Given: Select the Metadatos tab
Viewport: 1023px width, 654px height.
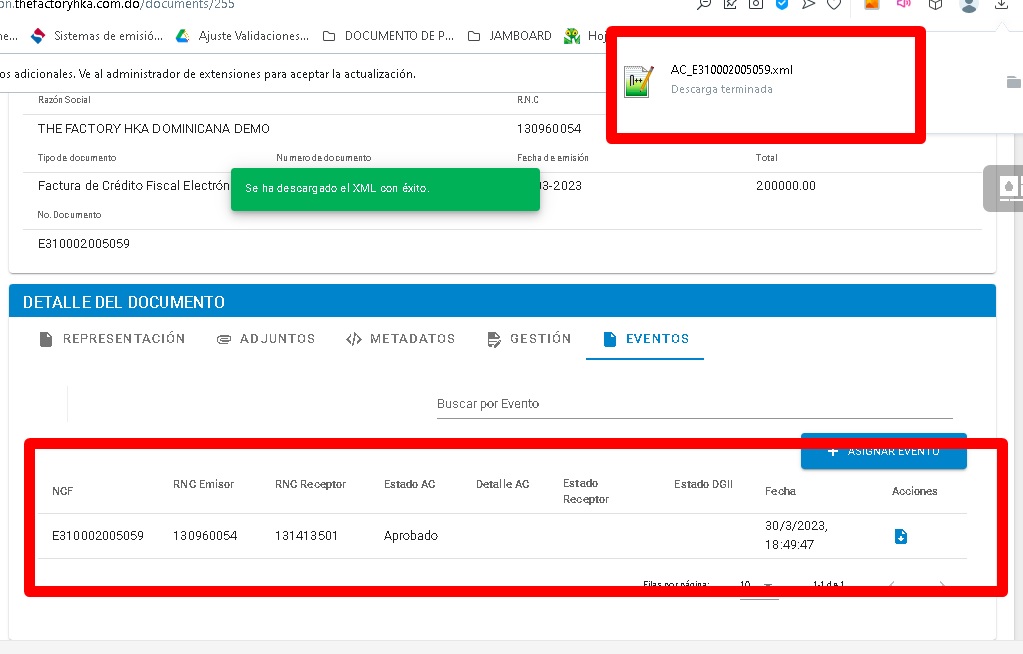Looking at the screenshot, I should (x=400, y=339).
